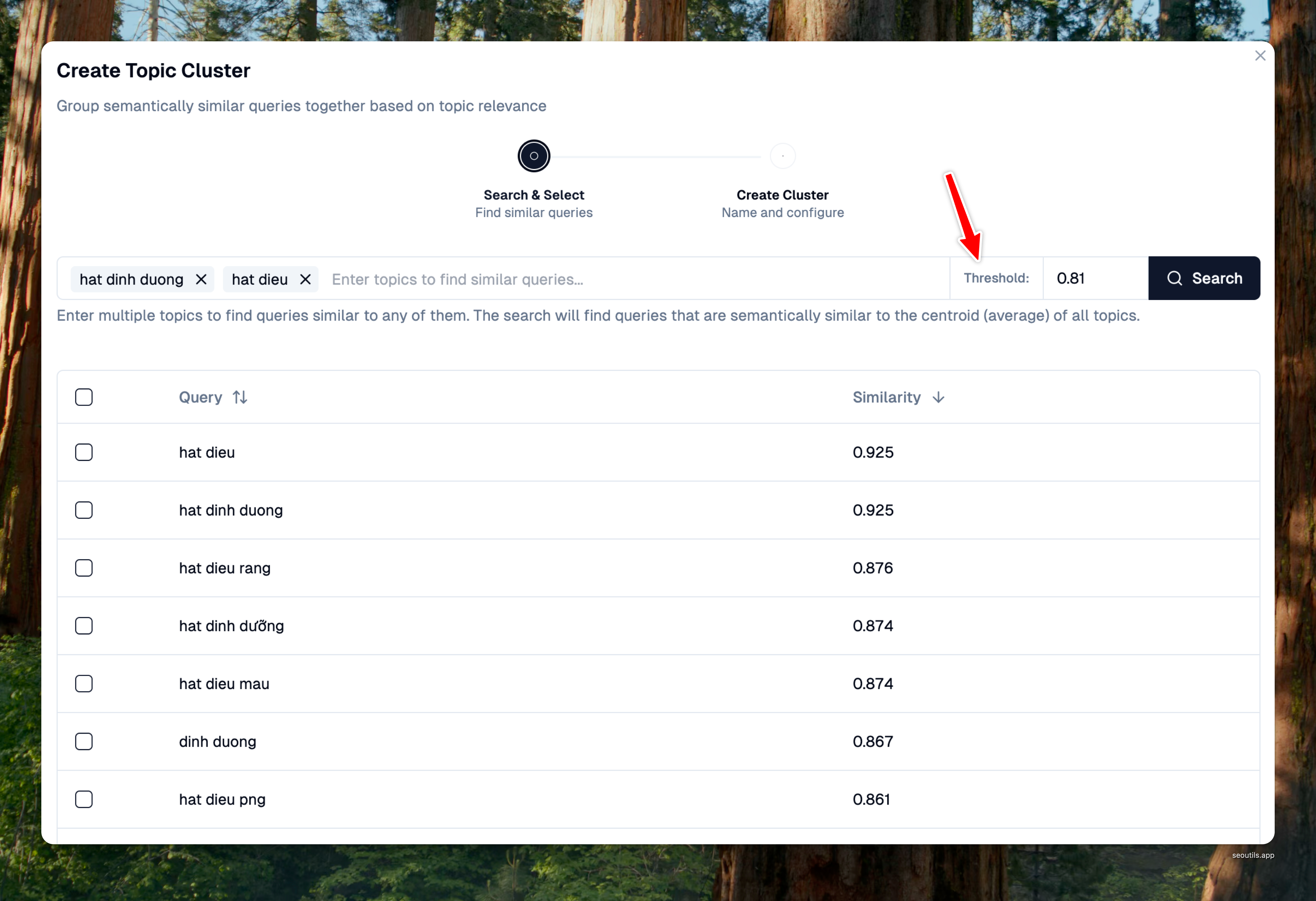This screenshot has height=901, width=1316.
Task: Check the 'hat dinh dưỡng' row checkbox
Action: click(84, 626)
